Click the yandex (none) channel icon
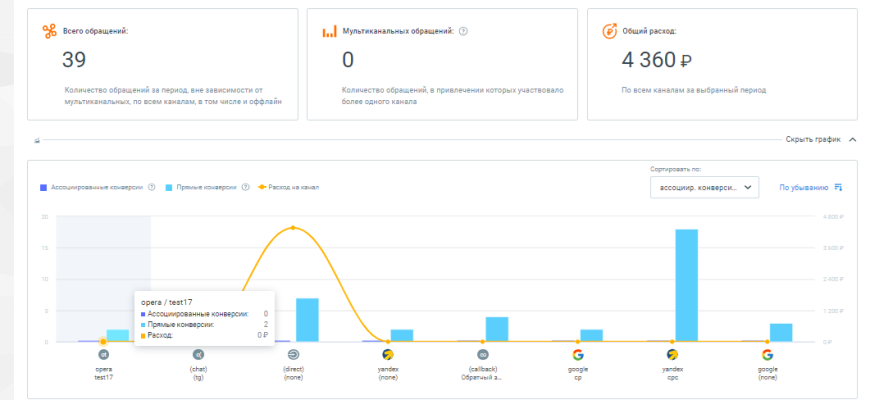 (x=388, y=354)
